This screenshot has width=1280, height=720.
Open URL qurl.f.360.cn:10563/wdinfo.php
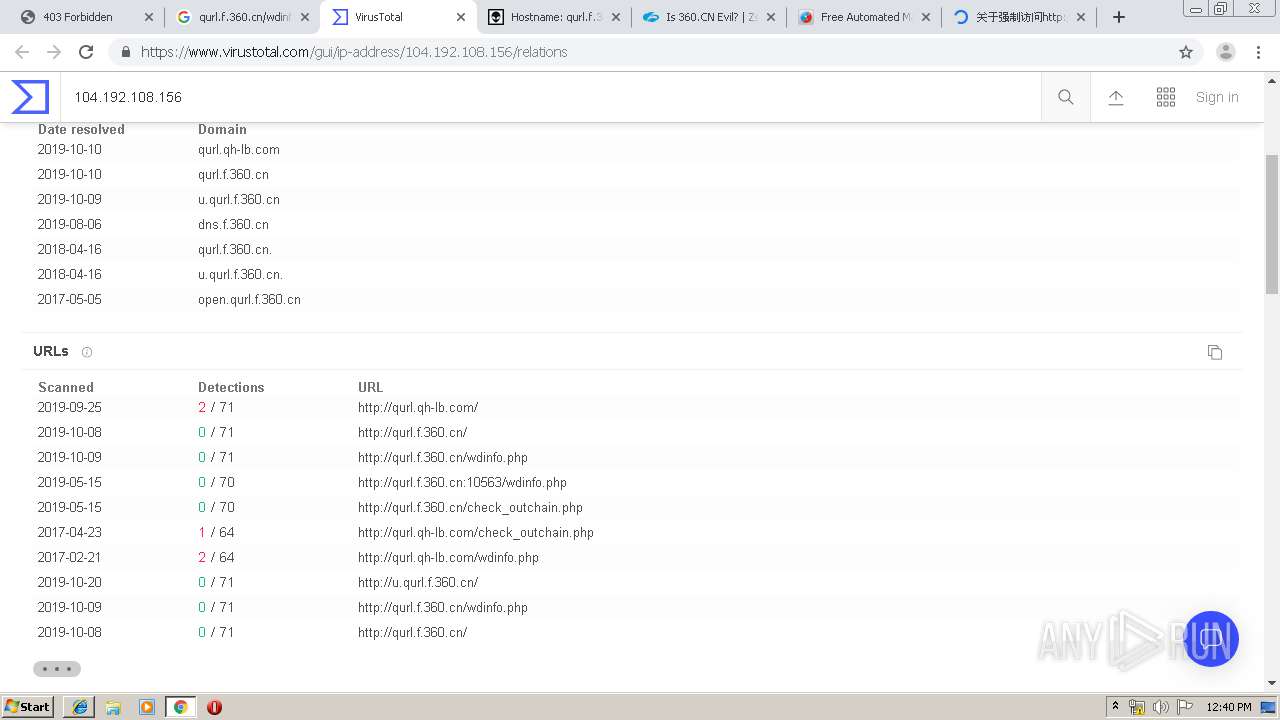point(462,482)
